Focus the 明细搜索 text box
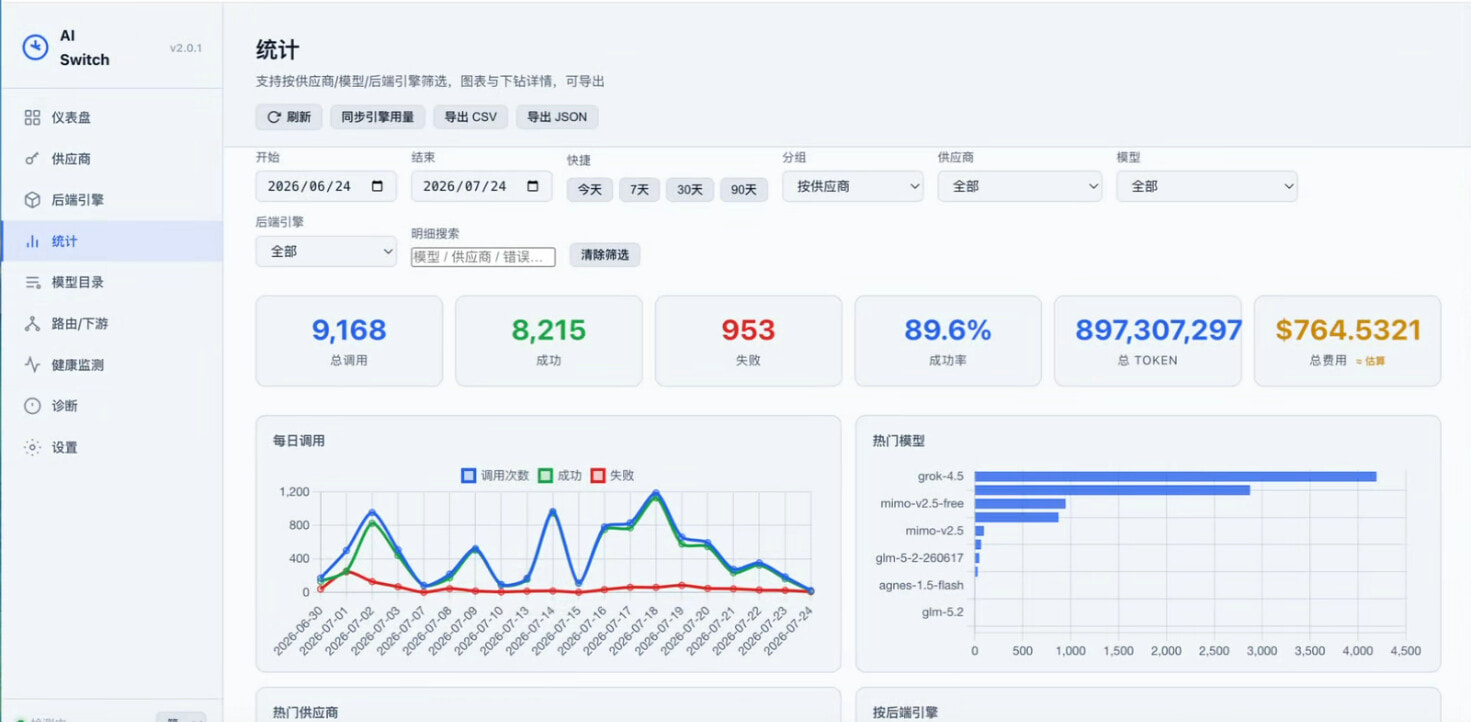Viewport: 1471px width, 722px height. click(483, 256)
